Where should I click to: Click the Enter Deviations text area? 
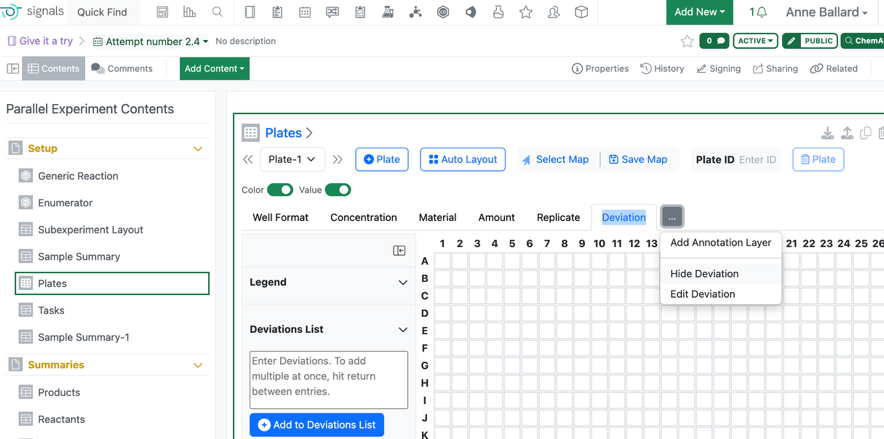click(329, 380)
